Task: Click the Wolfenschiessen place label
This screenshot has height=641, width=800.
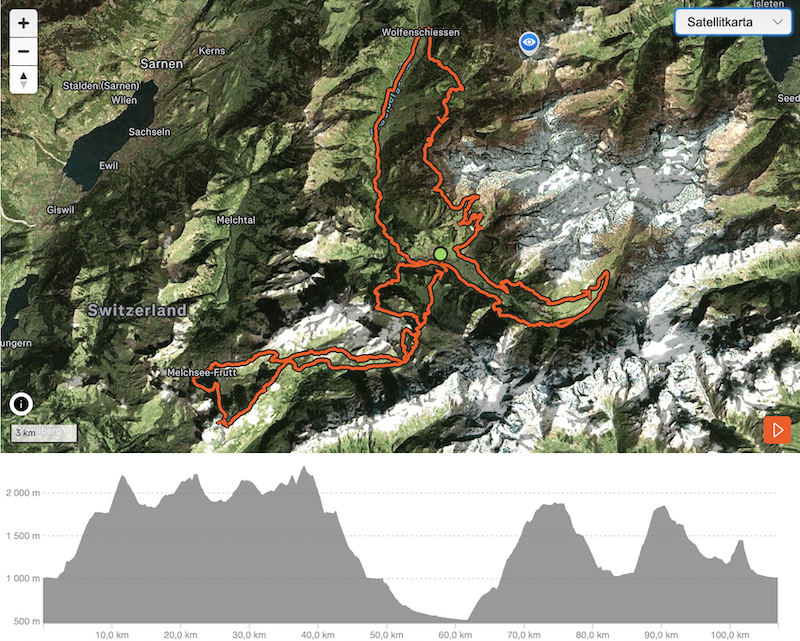Action: point(421,32)
